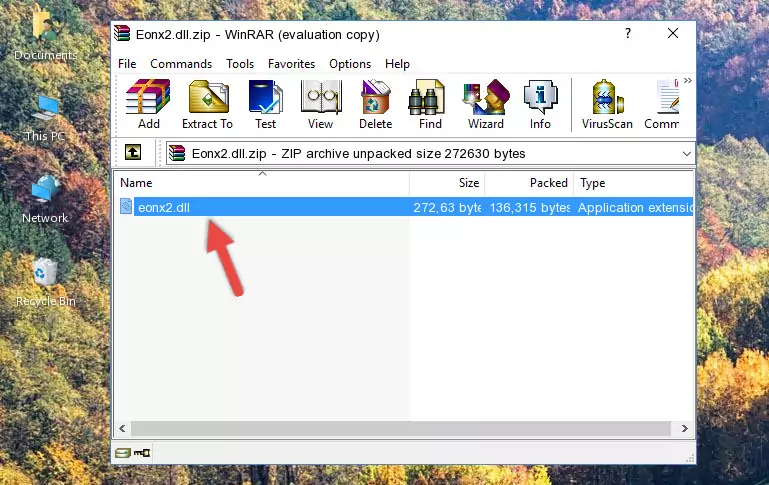Open the Options menu
769x485 pixels.
350,64
